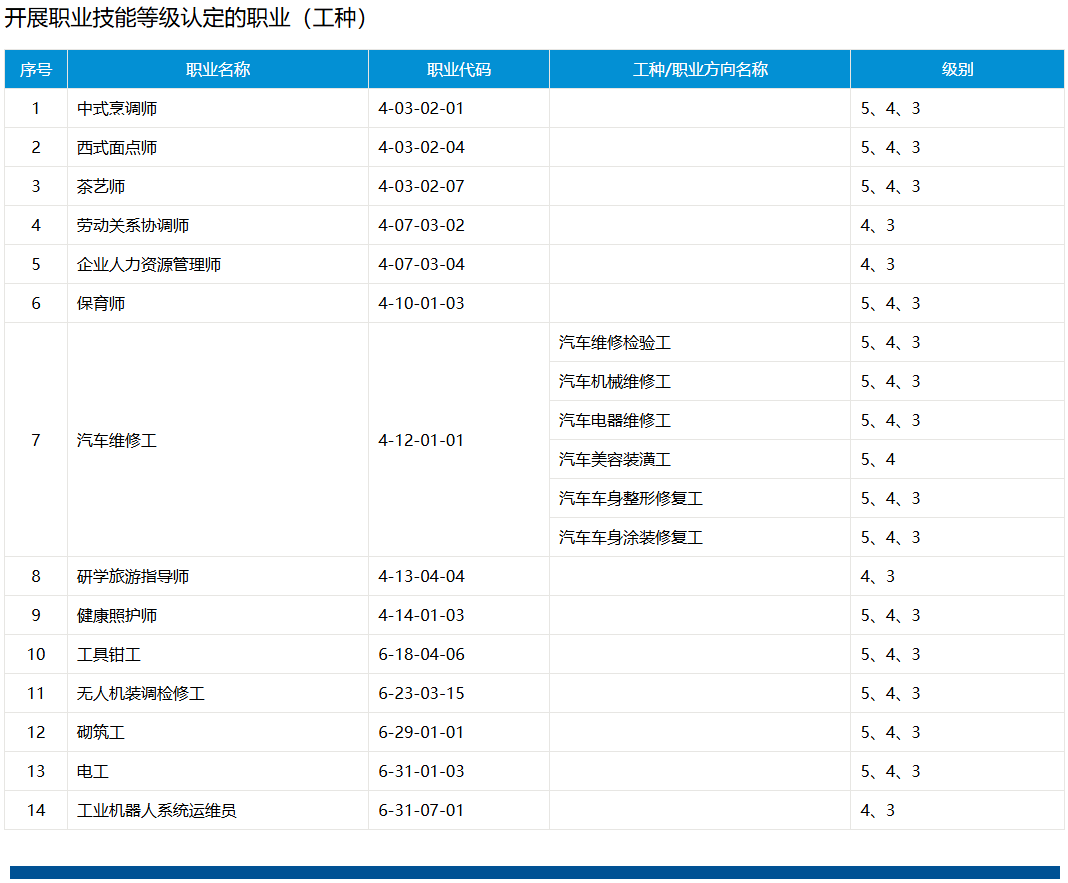The width and height of the screenshot is (1068, 883).
Task: Click the 汽车车身涂装修复工 entry
Action: 631,538
